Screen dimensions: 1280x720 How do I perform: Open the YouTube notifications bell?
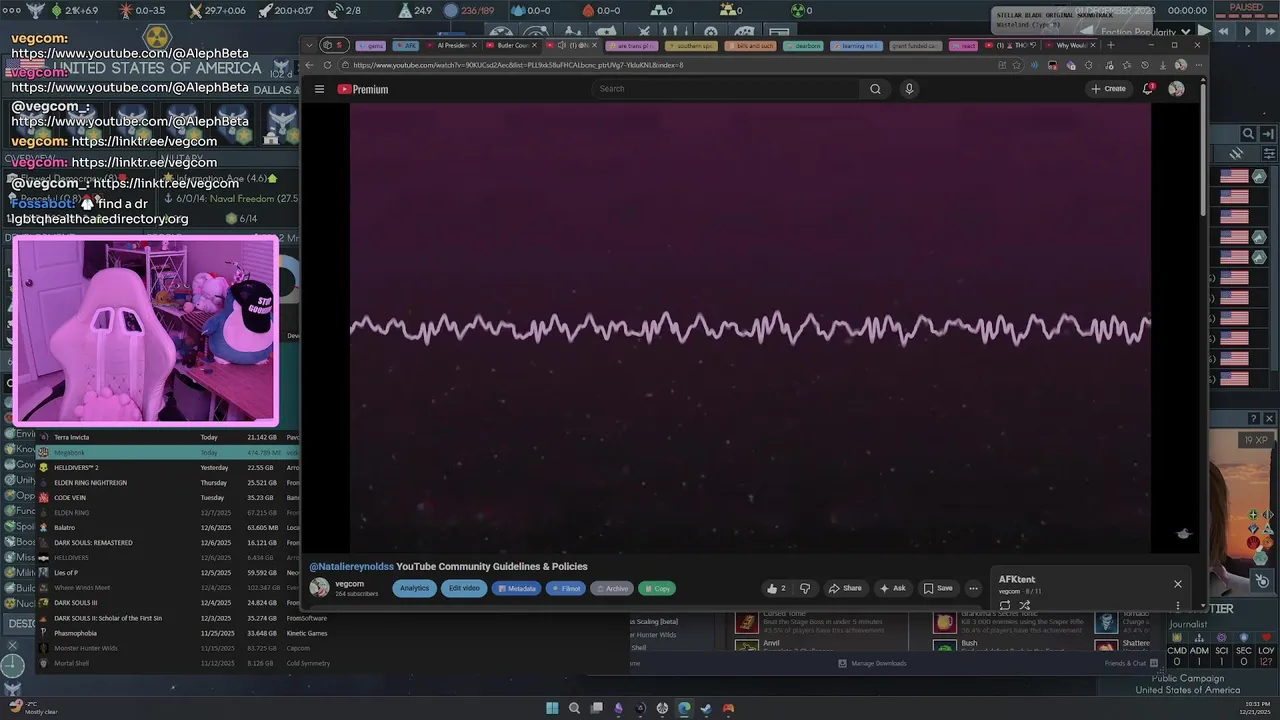1148,89
